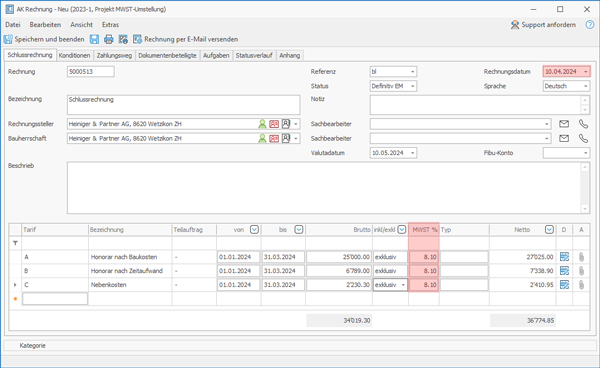Click the Bezeichnung text field
Image resolution: width=600 pixels, height=368 pixels.
coord(184,105)
